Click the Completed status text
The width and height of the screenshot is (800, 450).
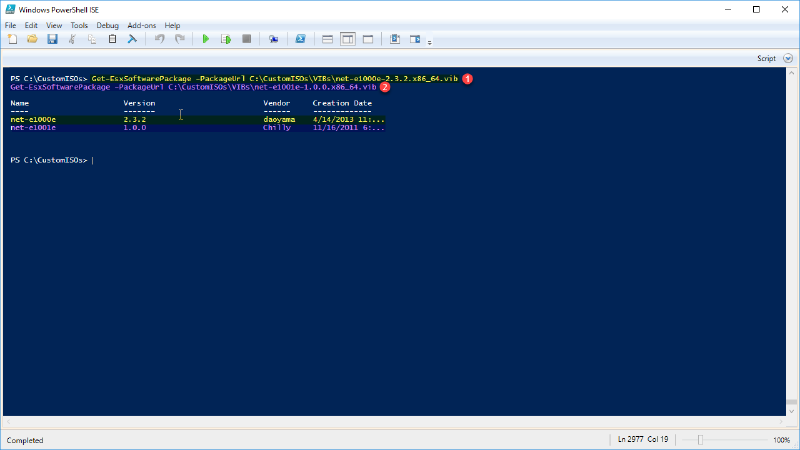tap(25, 440)
